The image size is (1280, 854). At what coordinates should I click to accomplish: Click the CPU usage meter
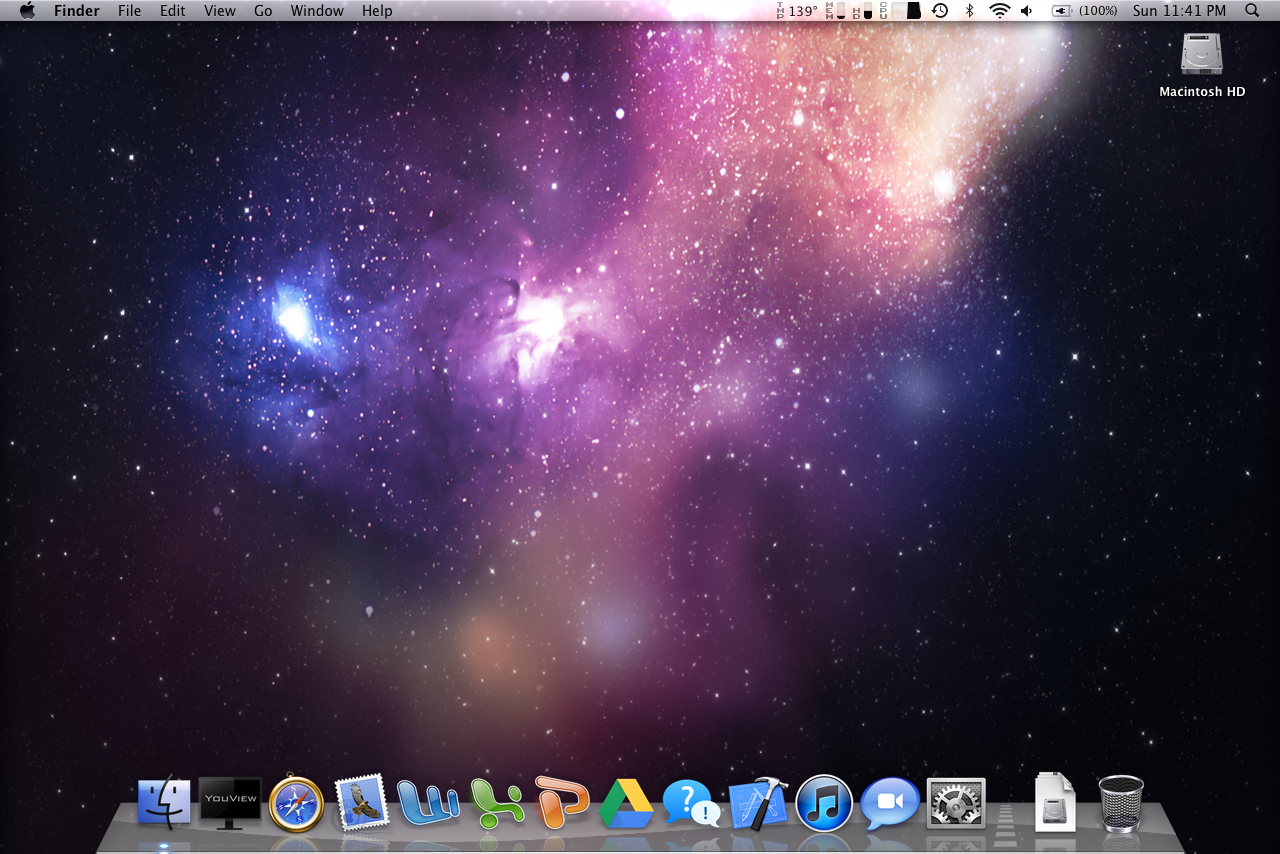pos(900,11)
